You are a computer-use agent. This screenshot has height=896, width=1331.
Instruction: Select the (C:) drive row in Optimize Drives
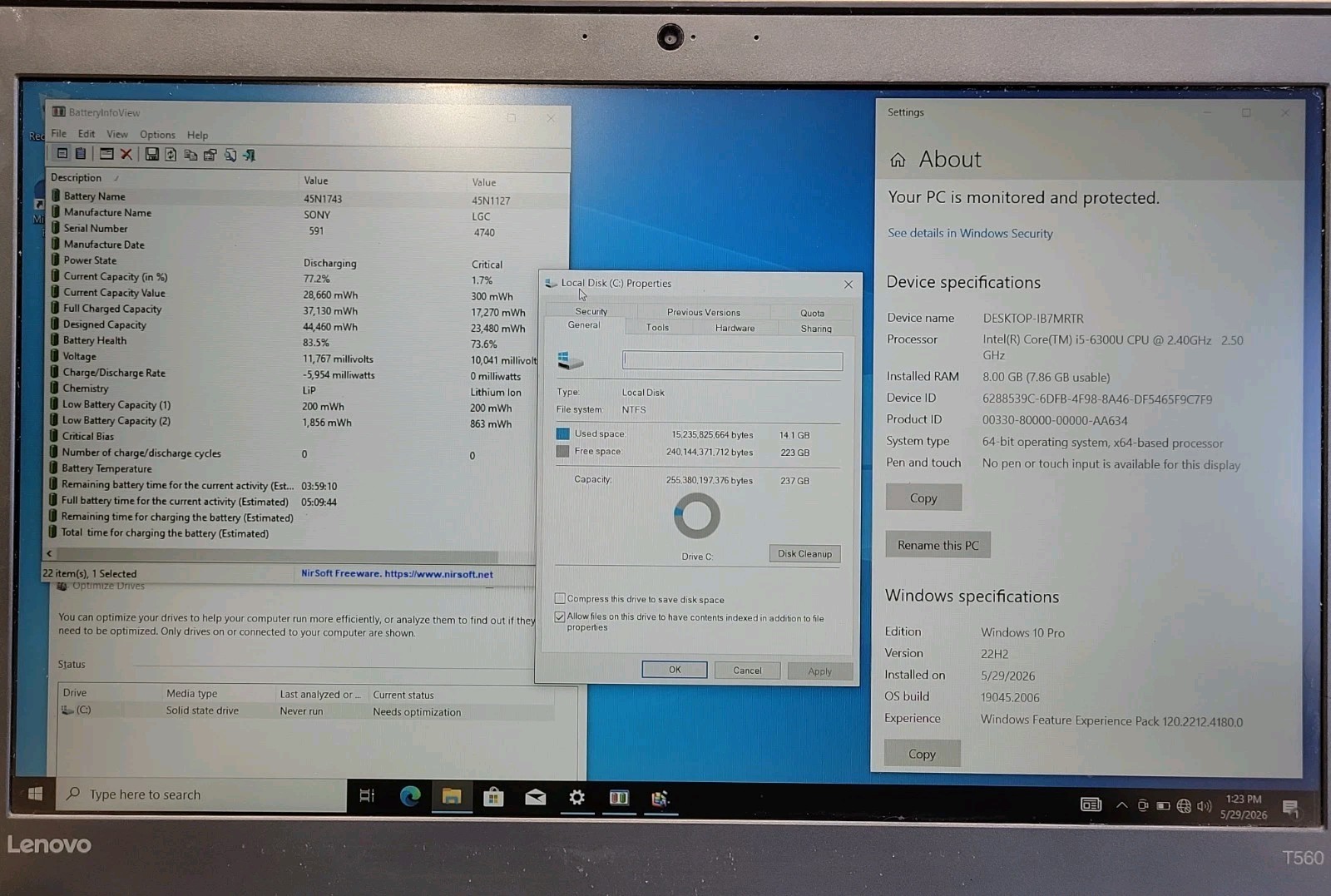point(306,710)
